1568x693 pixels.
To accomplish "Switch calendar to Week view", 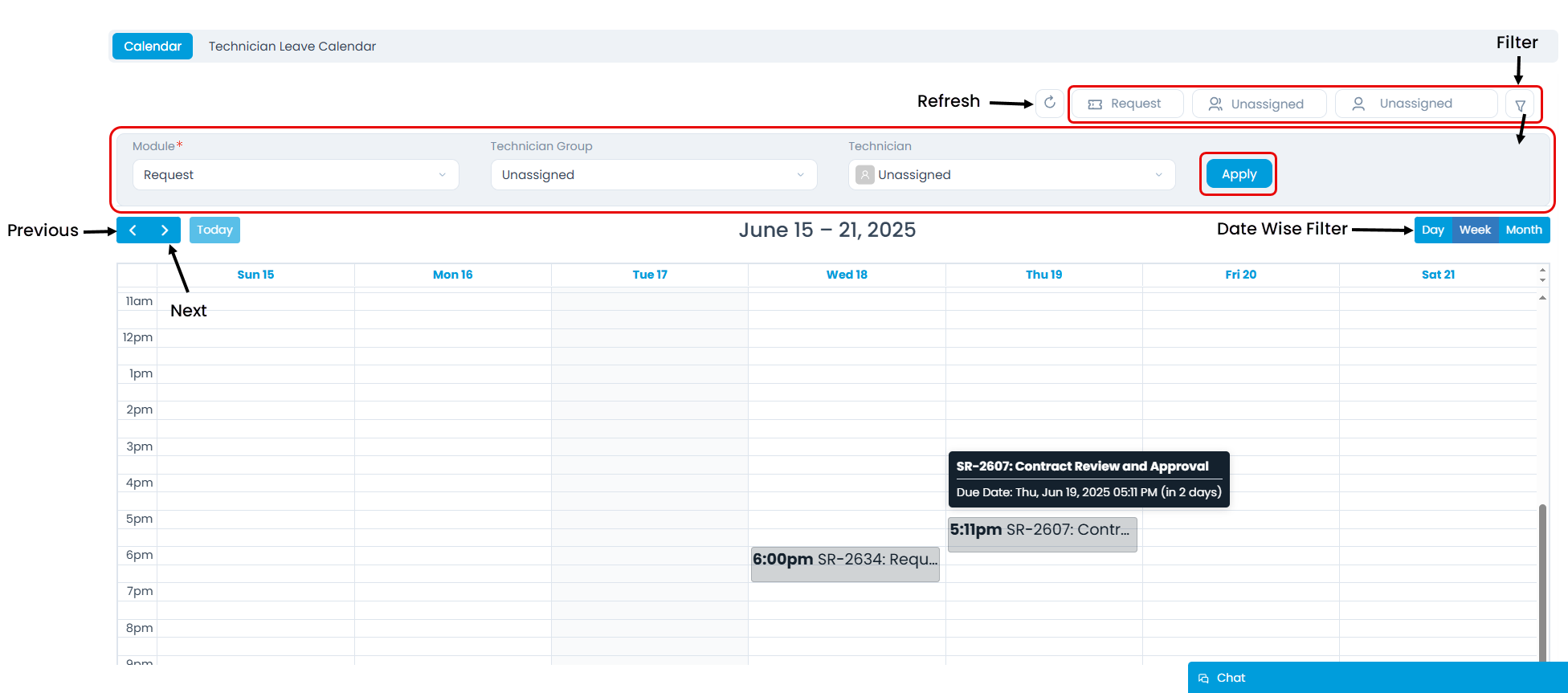I will 1475,230.
